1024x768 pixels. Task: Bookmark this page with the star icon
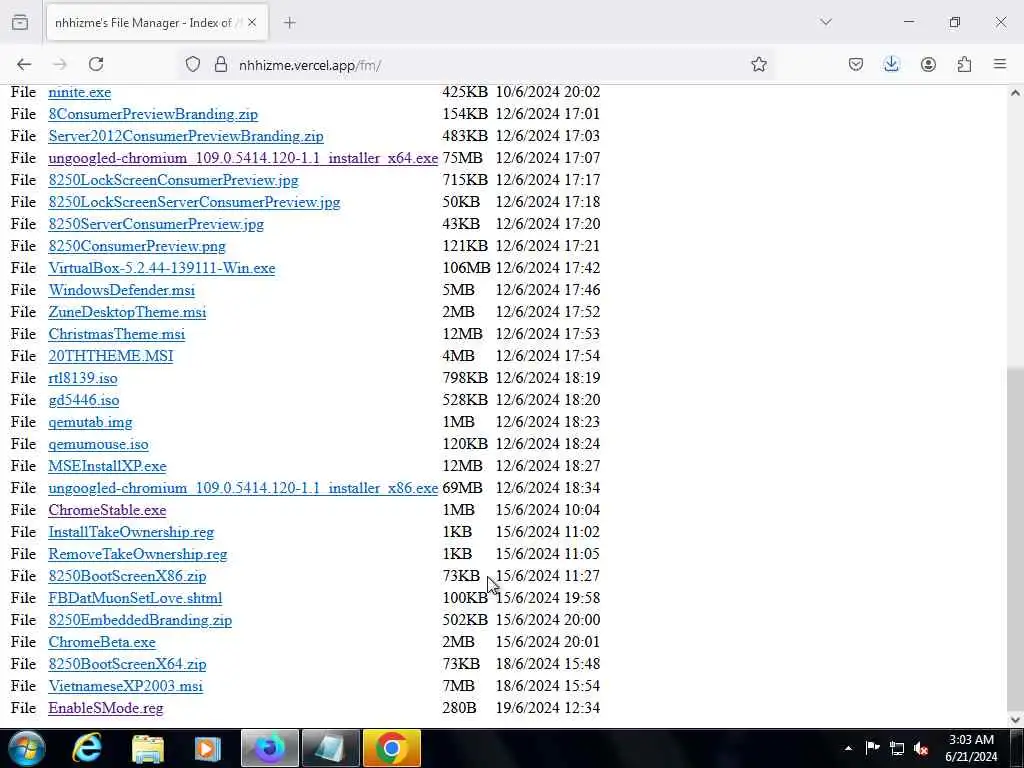pyautogui.click(x=758, y=64)
